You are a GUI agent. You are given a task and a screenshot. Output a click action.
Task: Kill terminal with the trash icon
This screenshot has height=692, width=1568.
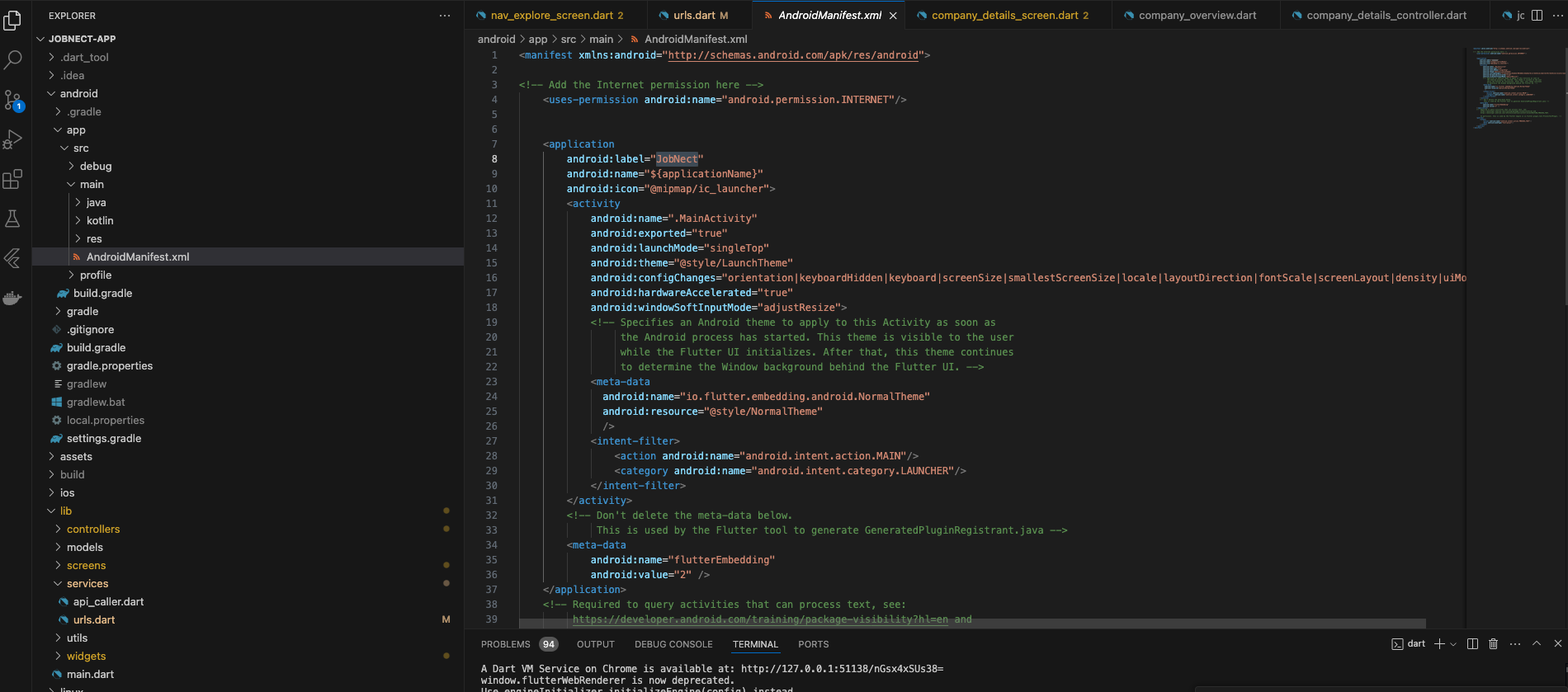pos(1493,644)
